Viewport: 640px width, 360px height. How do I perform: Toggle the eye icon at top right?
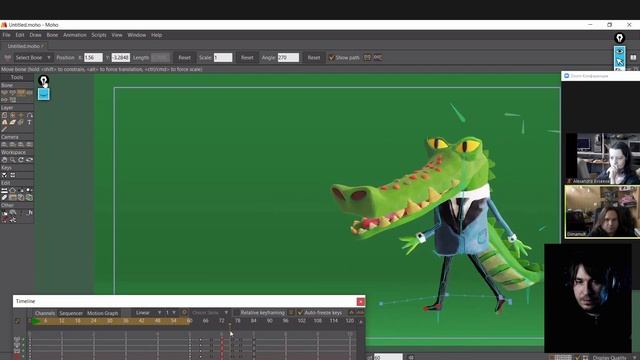pos(620,51)
